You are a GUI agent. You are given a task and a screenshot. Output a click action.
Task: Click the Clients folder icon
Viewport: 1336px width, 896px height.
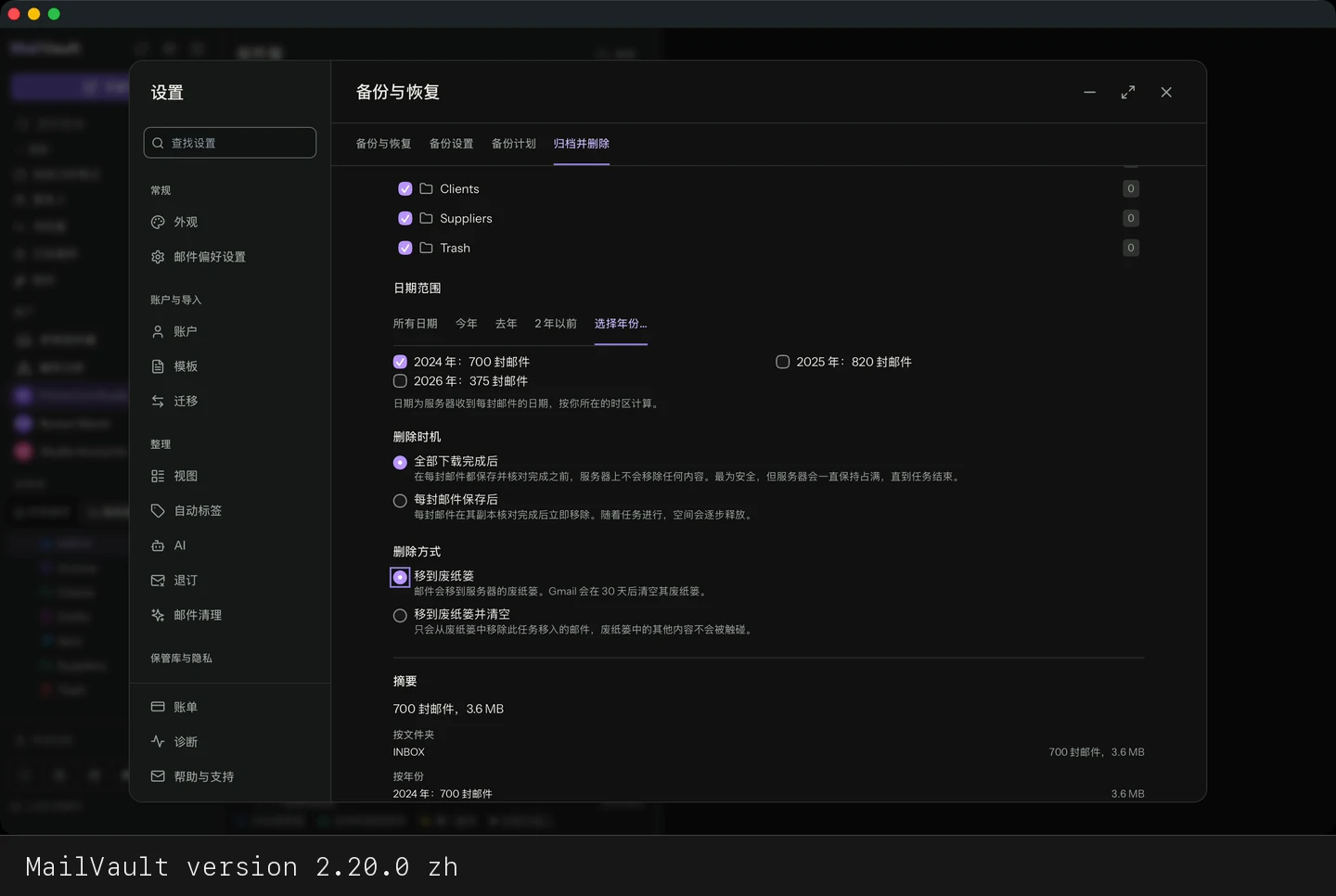pyautogui.click(x=426, y=189)
